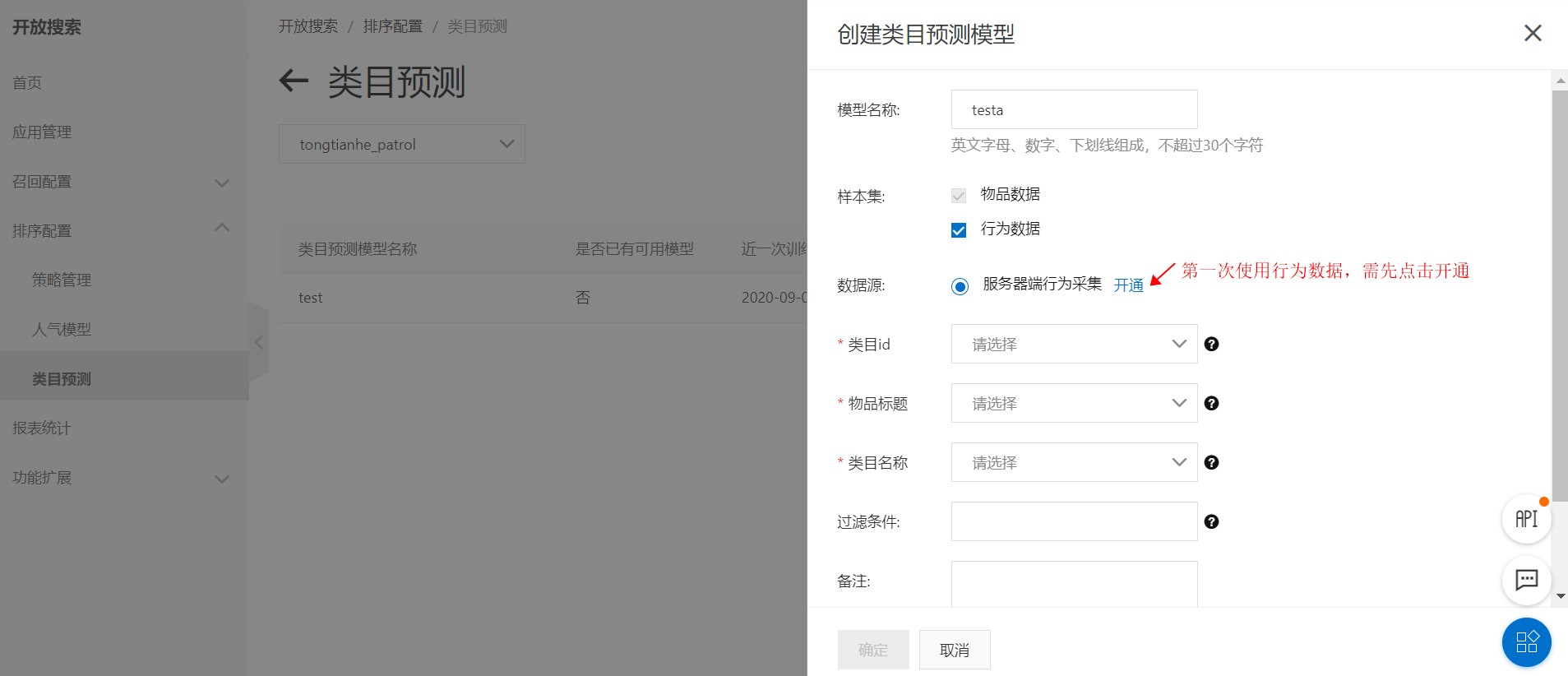
Task: Open the 物品标题 dropdown
Action: click(1074, 404)
